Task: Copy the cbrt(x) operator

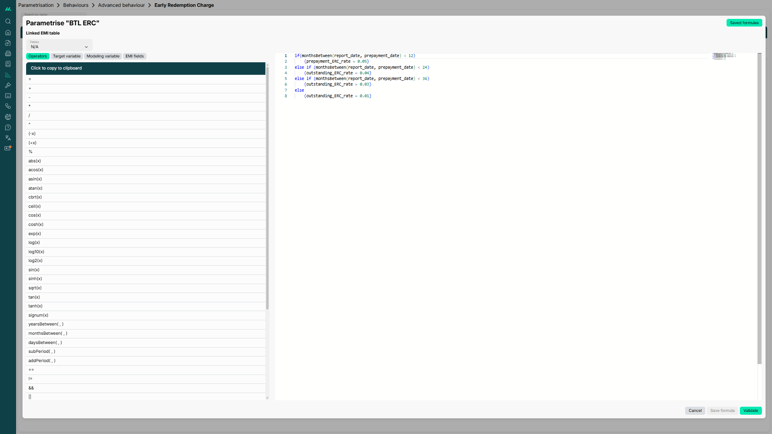Action: (146, 197)
